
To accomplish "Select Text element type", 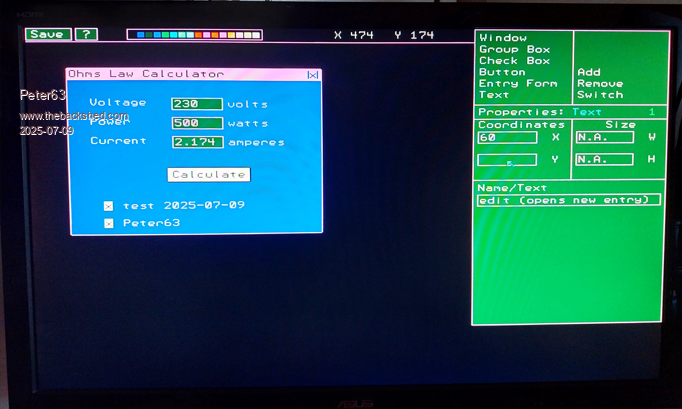I will coord(494,95).
